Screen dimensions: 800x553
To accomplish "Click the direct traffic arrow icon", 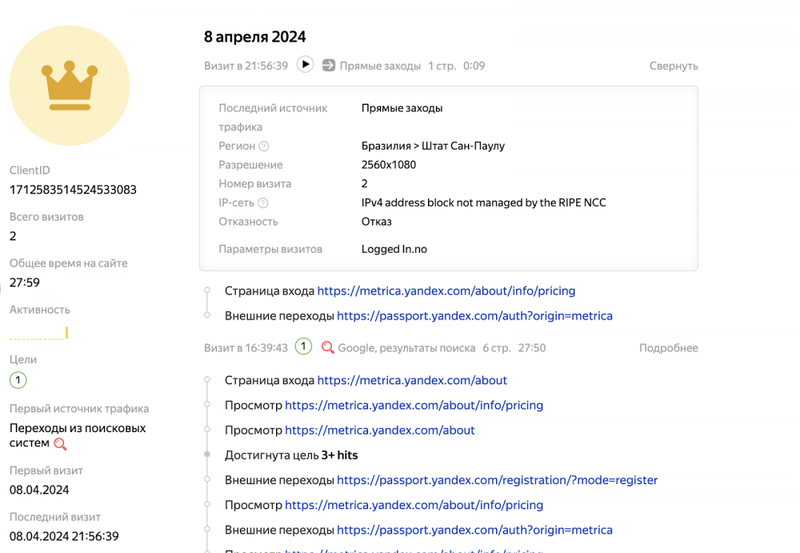I will tap(329, 65).
